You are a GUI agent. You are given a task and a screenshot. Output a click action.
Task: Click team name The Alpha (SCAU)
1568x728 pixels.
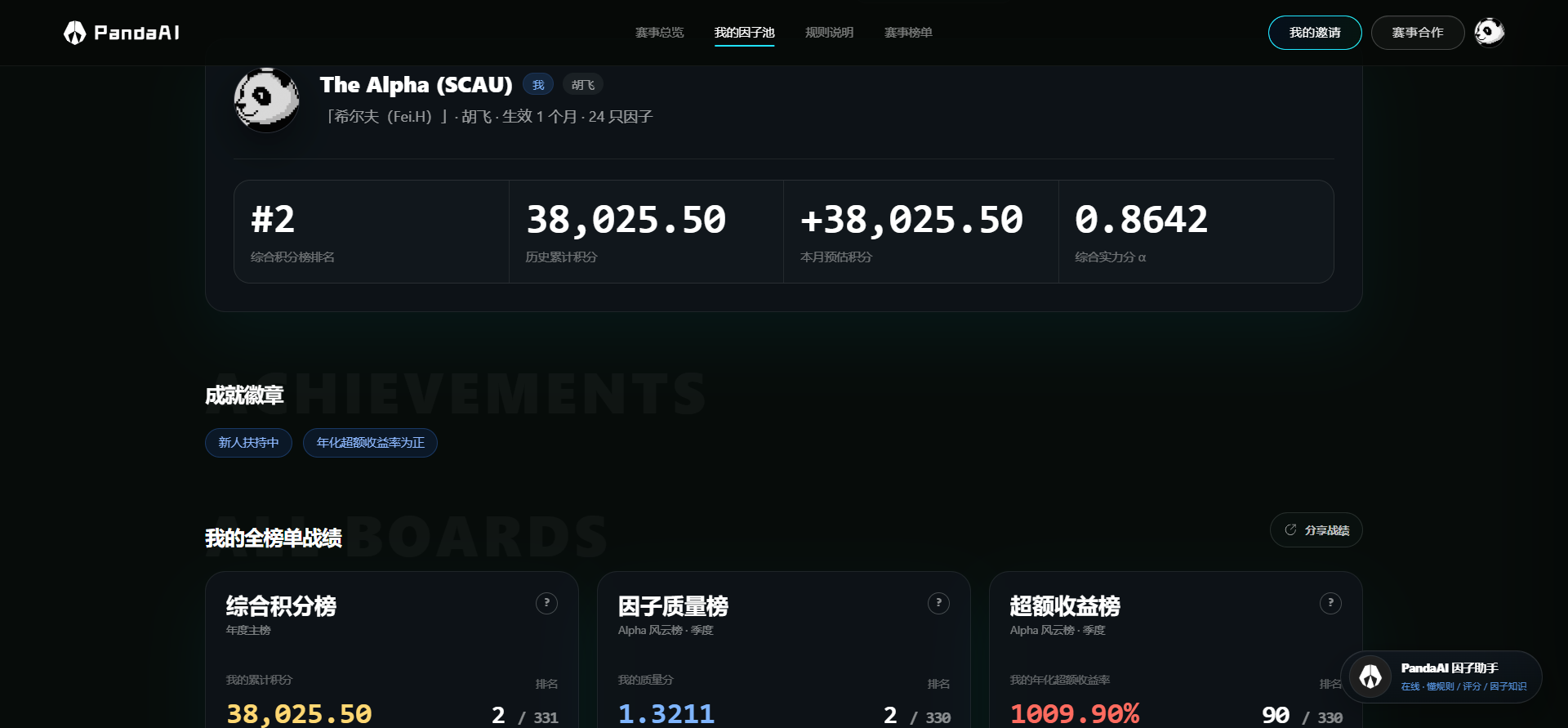pos(416,85)
